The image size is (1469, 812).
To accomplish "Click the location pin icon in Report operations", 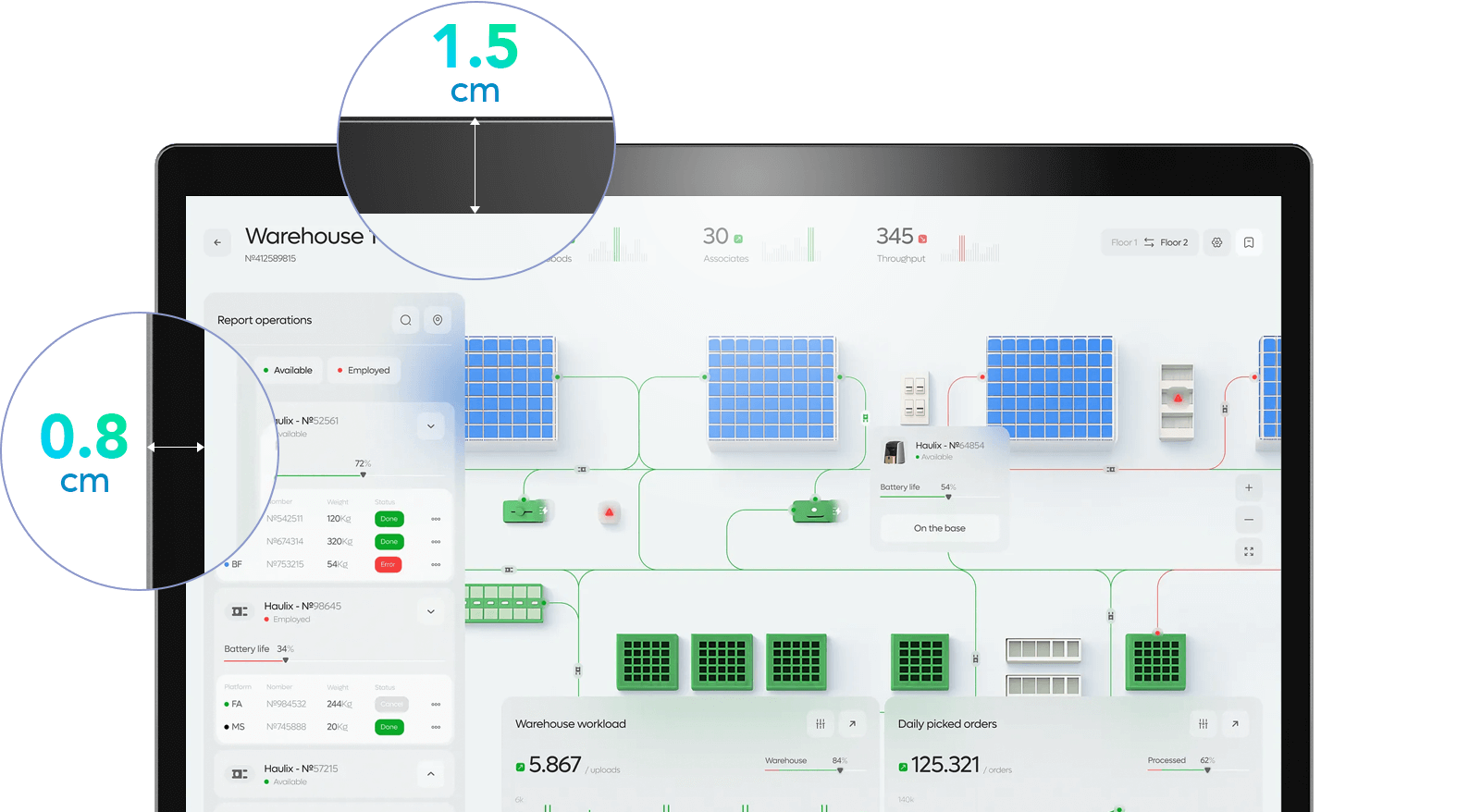I will pyautogui.click(x=438, y=320).
